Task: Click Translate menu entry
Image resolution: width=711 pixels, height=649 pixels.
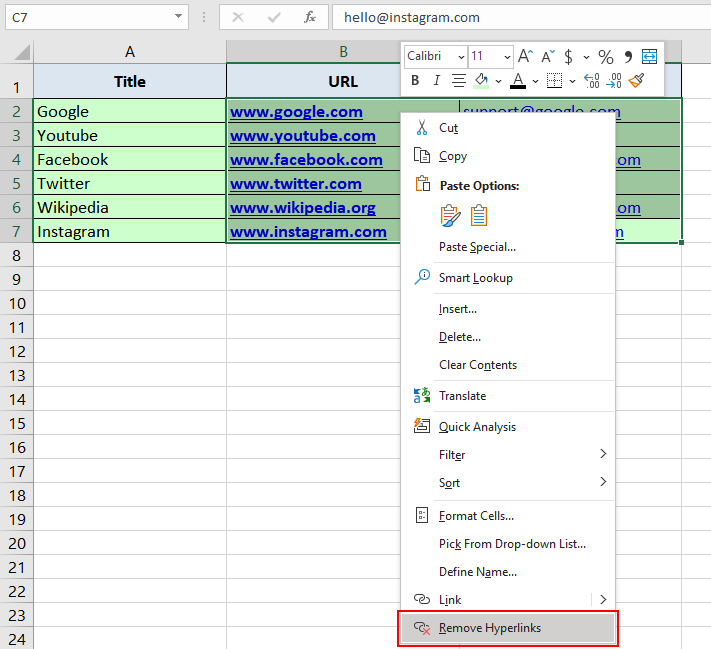Action: [508, 396]
